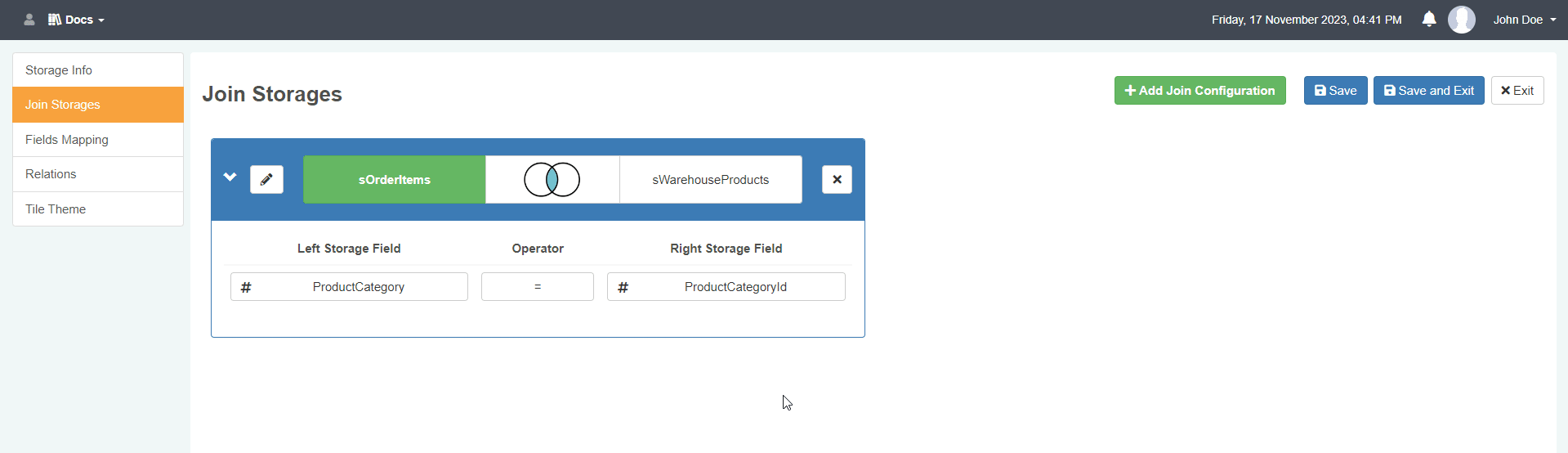
Task: Open the Docs dropdown menu
Action: point(77,20)
